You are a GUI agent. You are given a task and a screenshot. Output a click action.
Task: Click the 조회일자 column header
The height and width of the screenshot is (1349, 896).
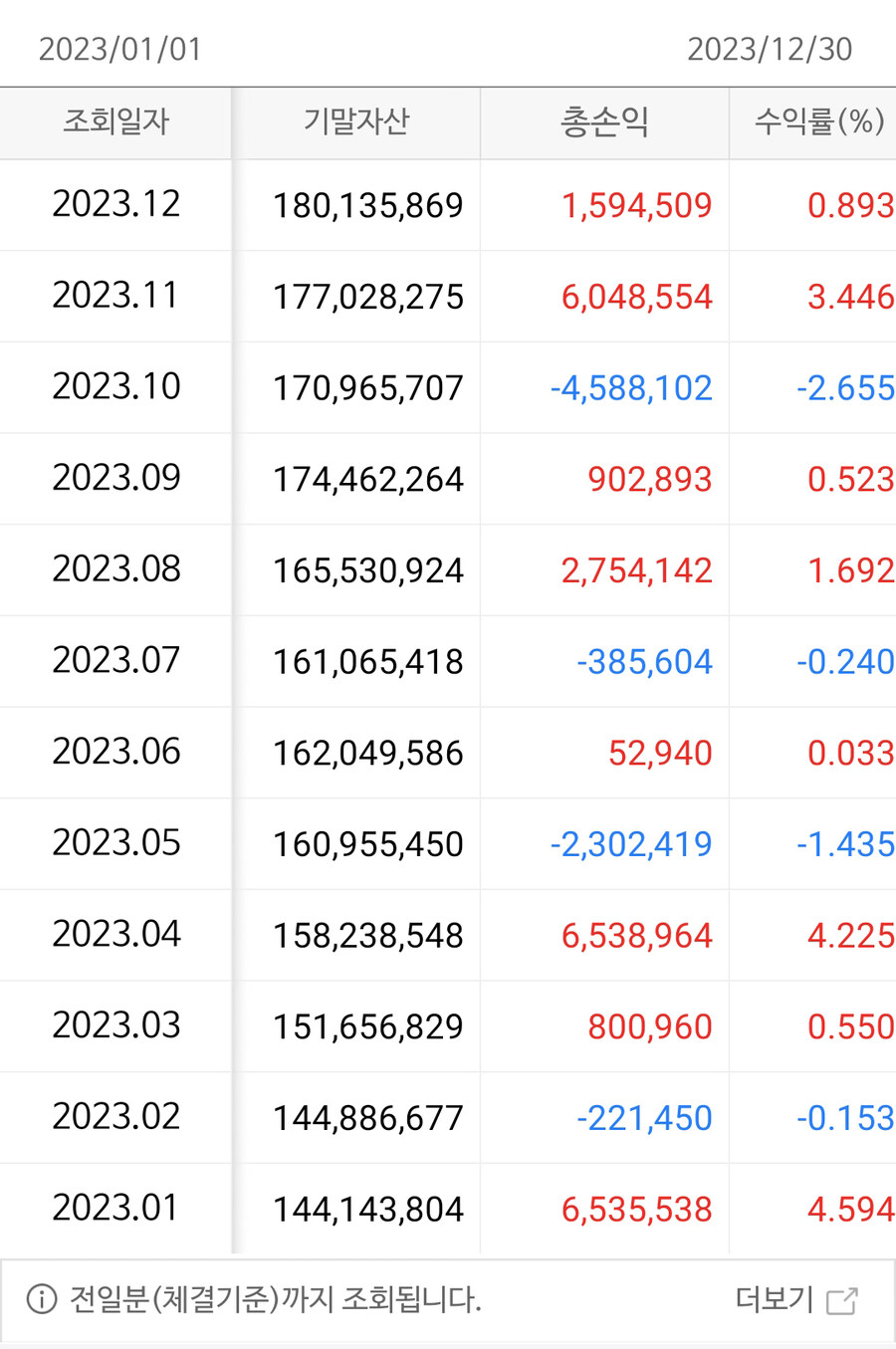pos(115,121)
